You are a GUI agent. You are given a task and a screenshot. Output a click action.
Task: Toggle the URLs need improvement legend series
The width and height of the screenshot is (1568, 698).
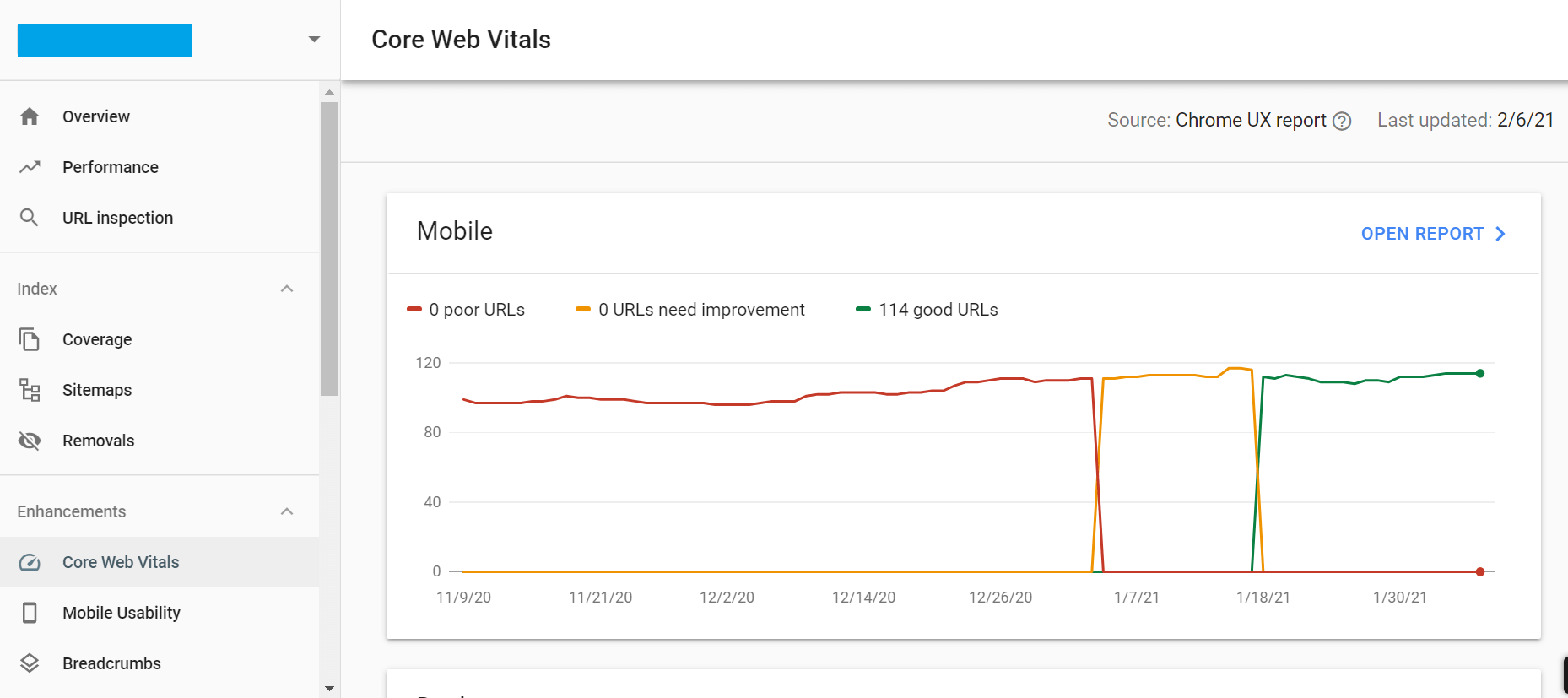coord(690,310)
